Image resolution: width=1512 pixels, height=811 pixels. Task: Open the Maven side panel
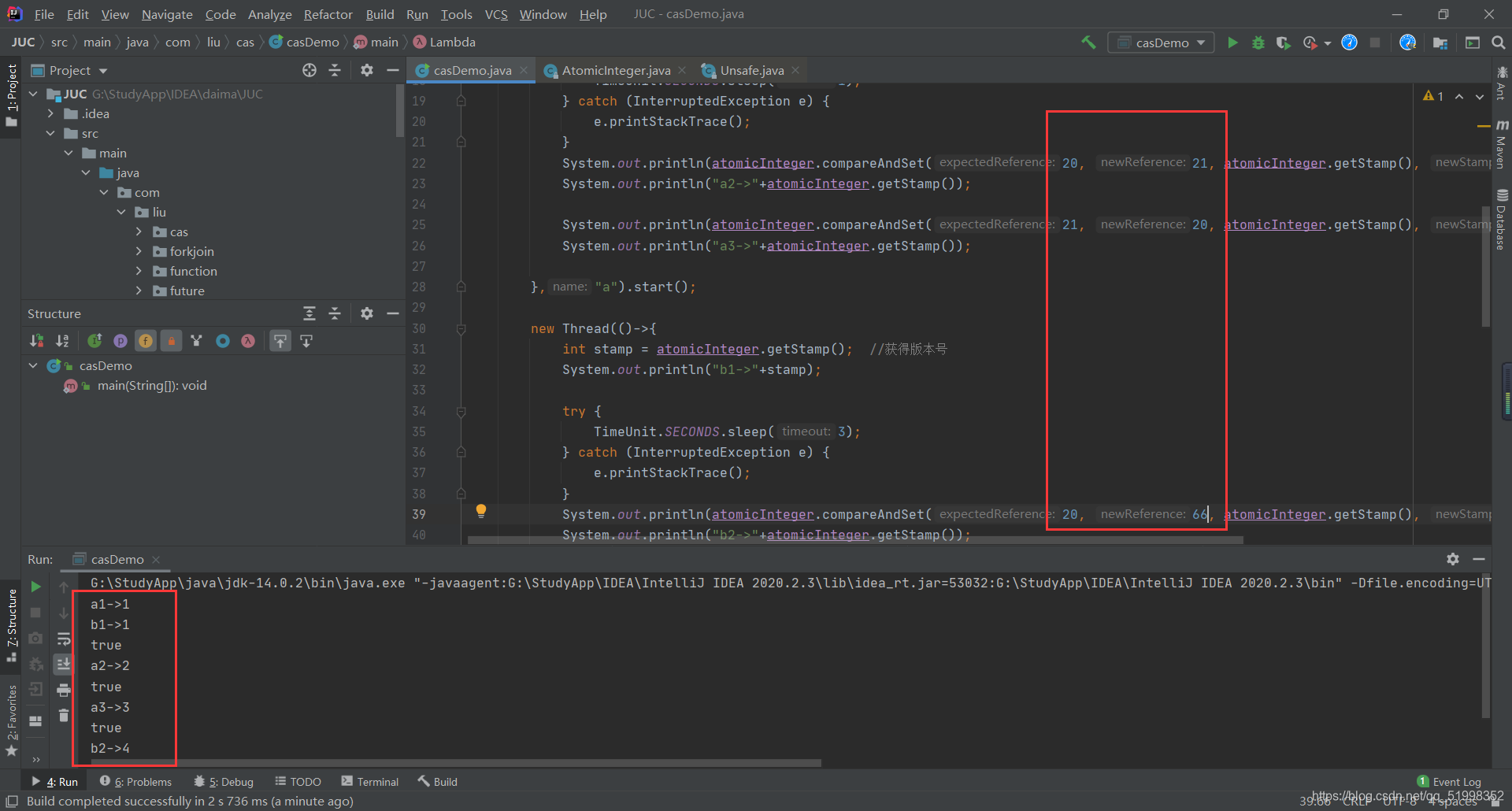click(x=1502, y=145)
